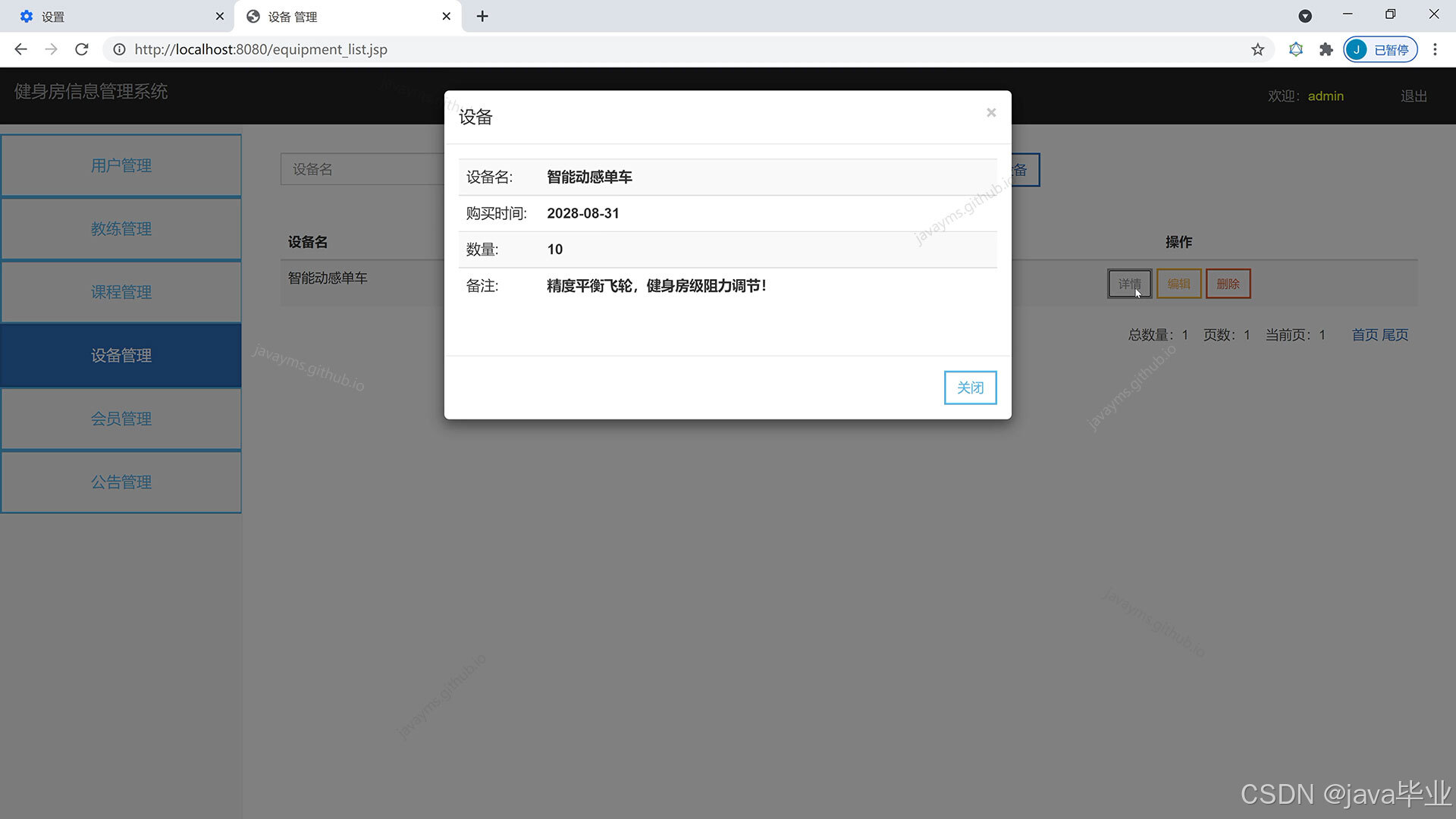Click the 智能动感单车 table row cell
1456x819 pixels.
pyautogui.click(x=328, y=278)
